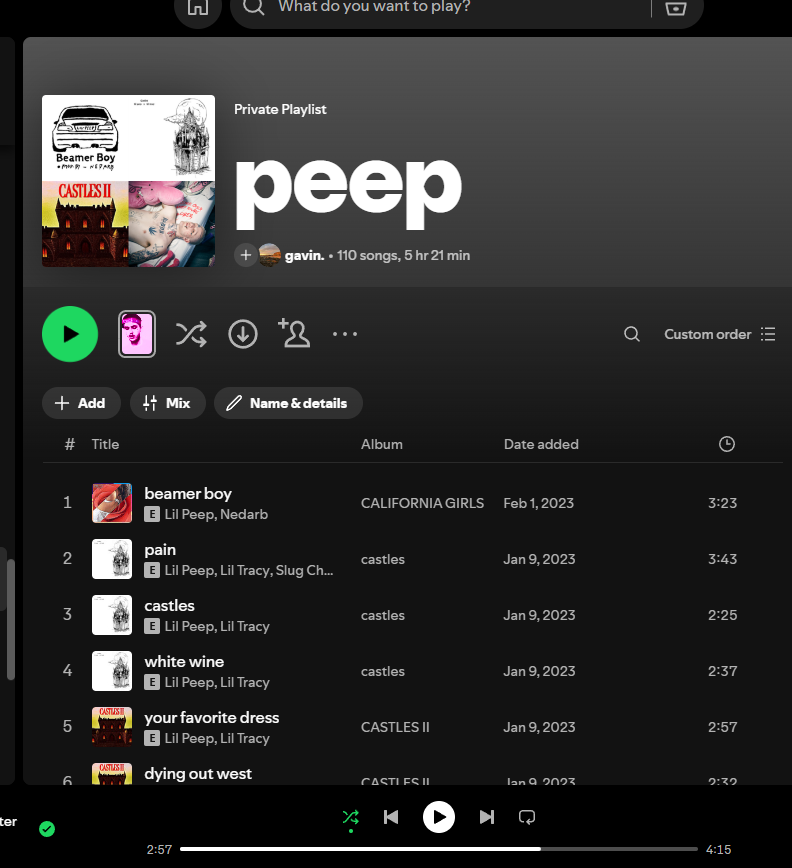Skip to next track in the player bar
This screenshot has height=868, width=792.
[486, 817]
